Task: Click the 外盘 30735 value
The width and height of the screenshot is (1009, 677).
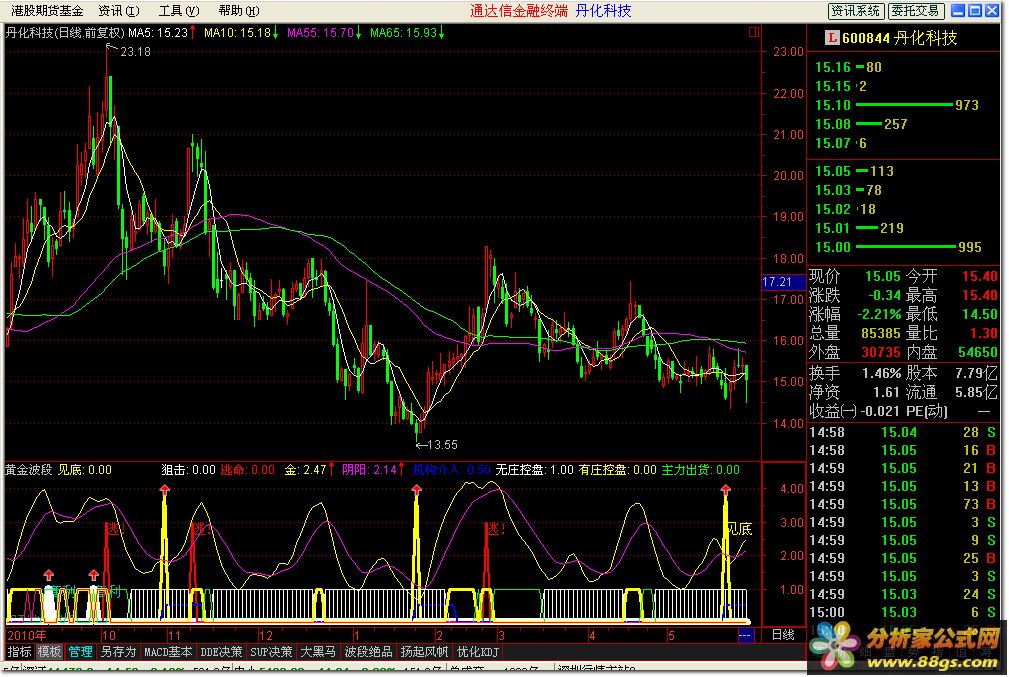Action: (881, 352)
